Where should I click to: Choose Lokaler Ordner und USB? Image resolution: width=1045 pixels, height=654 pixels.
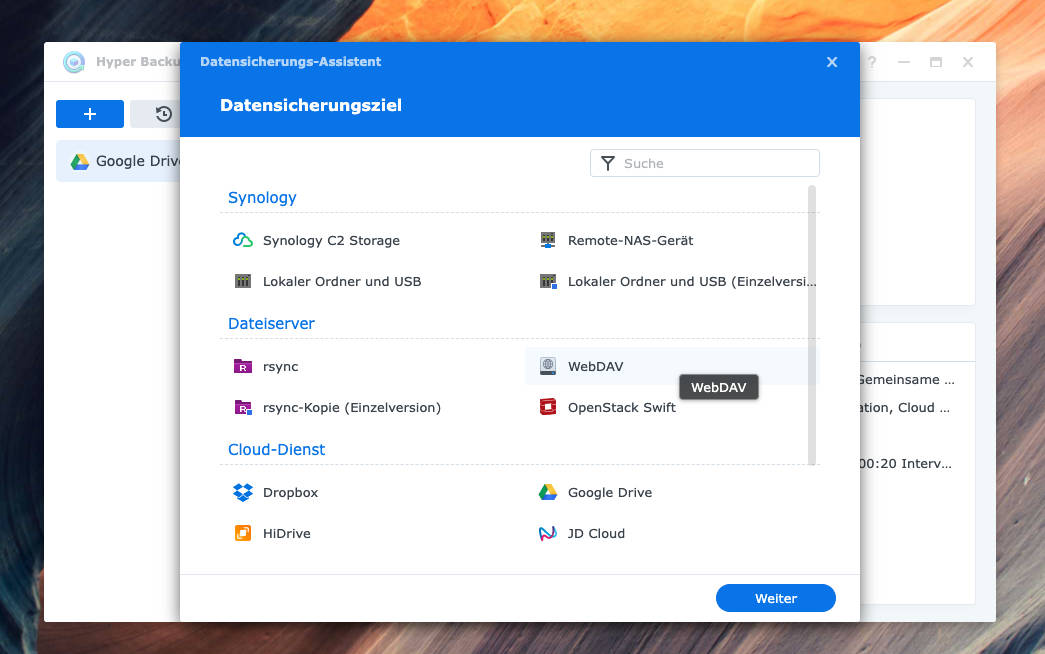341,281
